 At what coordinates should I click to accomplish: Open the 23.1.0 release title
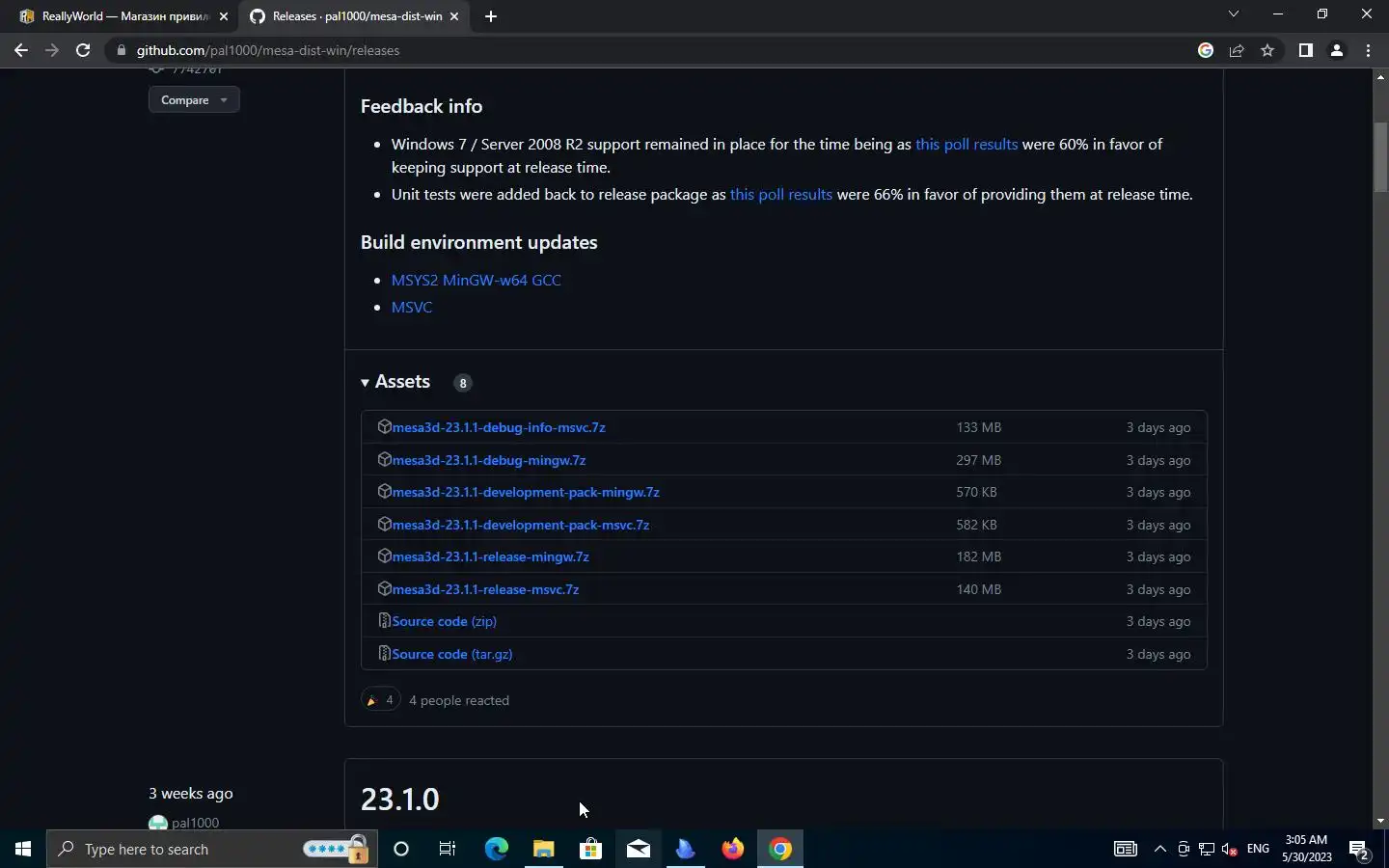tap(400, 800)
